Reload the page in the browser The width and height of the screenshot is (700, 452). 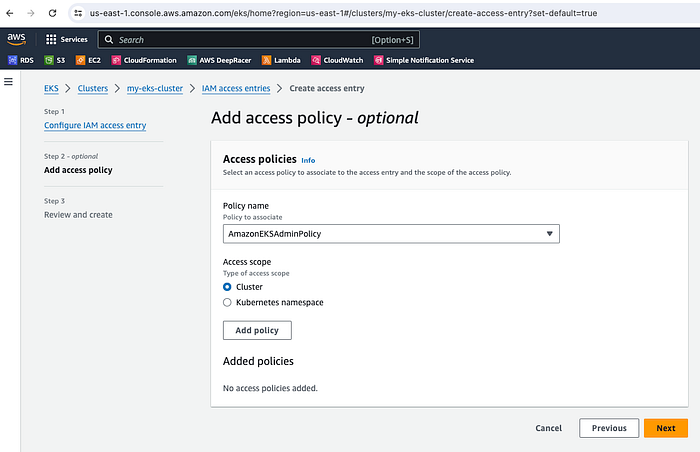click(x=52, y=13)
